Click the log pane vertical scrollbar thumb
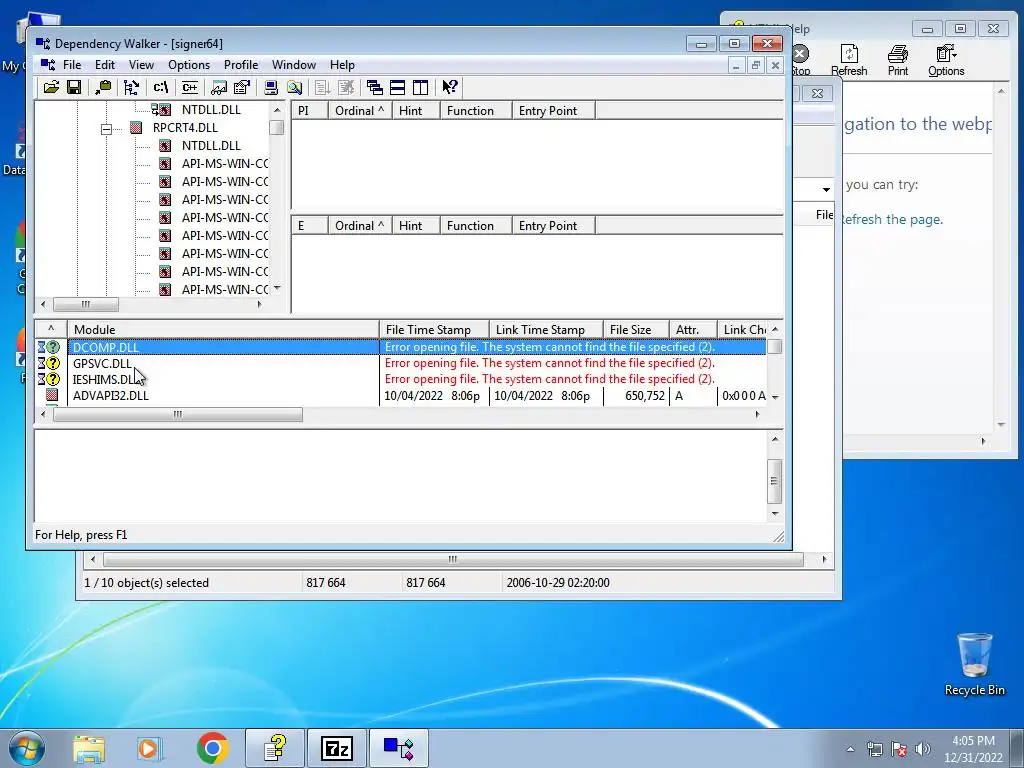This screenshot has width=1024, height=768. 774,481
